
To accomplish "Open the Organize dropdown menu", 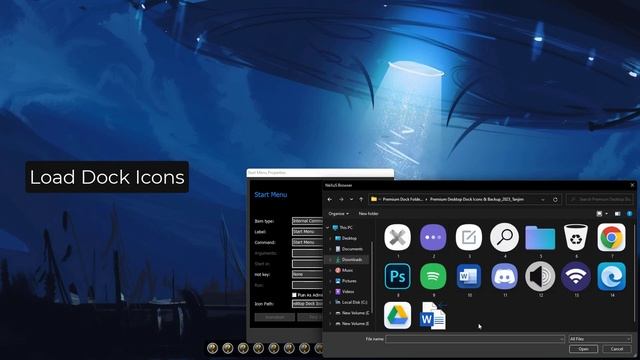I will tap(338, 213).
